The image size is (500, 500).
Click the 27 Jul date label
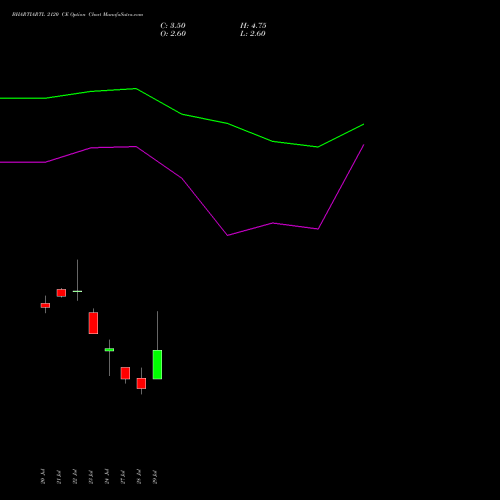point(123,476)
